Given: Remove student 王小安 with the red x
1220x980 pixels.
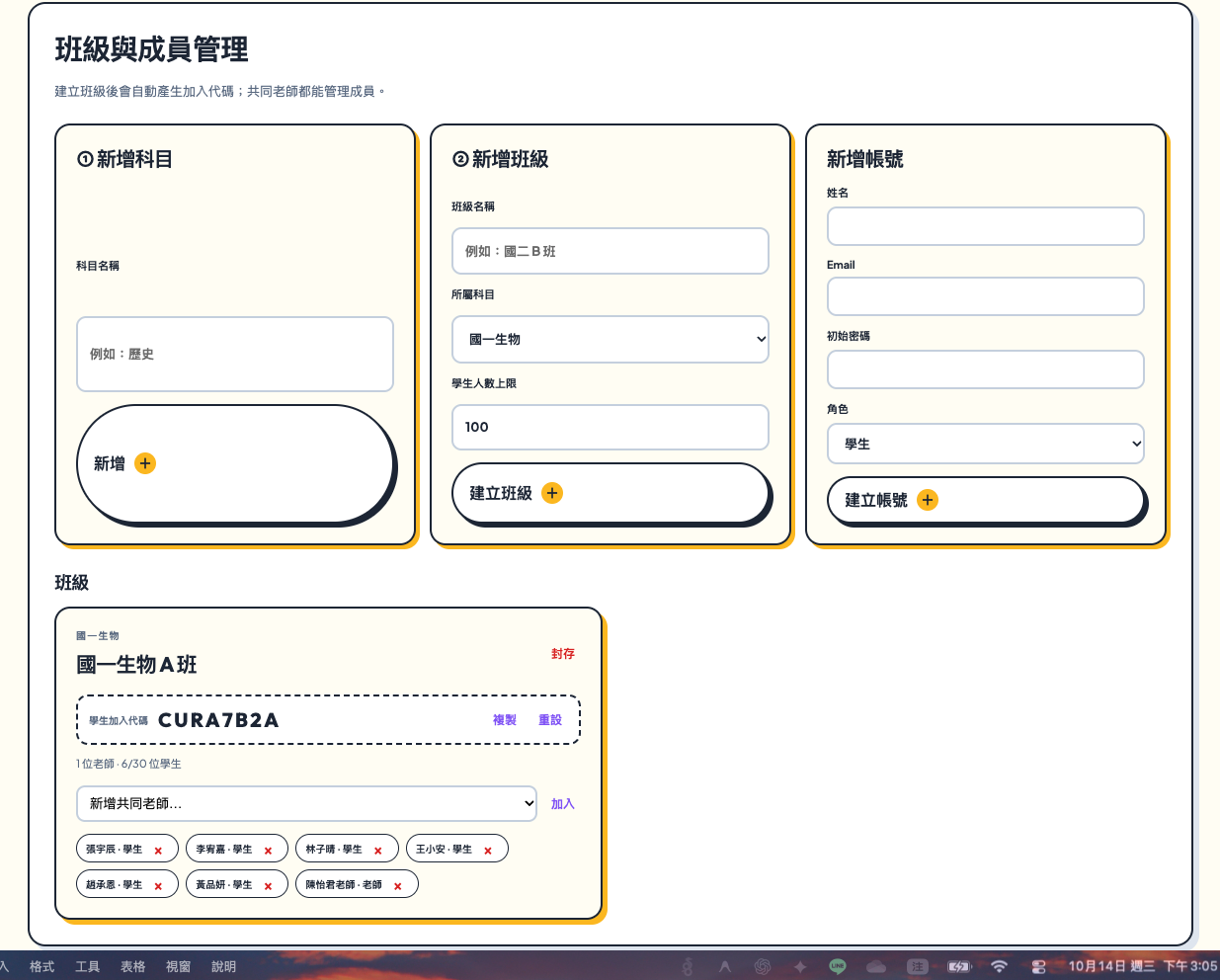Looking at the screenshot, I should (488, 851).
